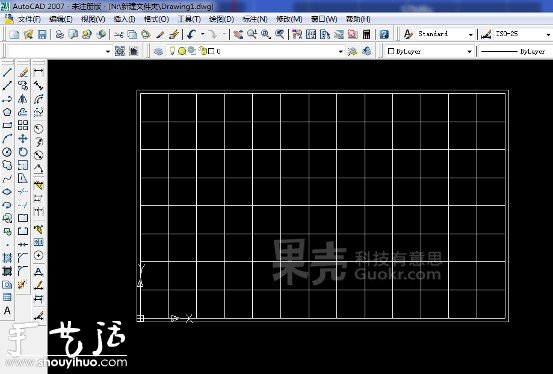Select the Table tool in Draw toolbar
553x374 pixels.
pyautogui.click(x=7, y=297)
